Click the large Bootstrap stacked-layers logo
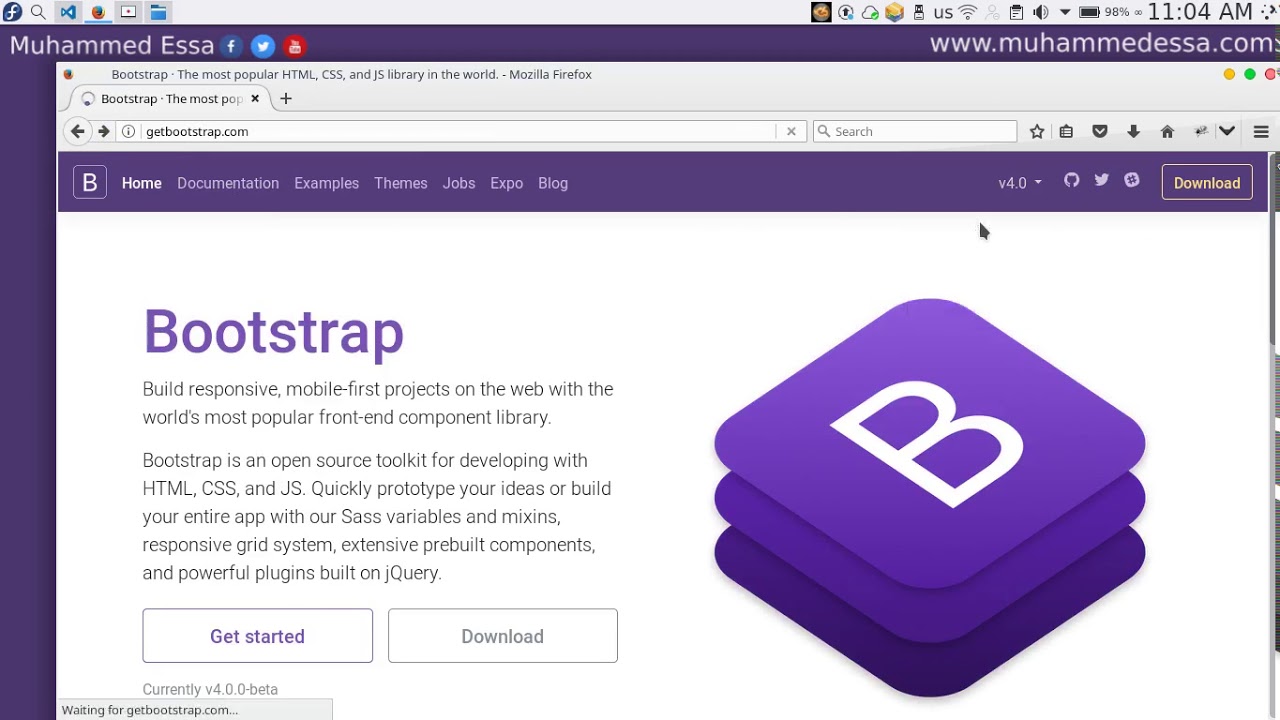 tap(930, 497)
